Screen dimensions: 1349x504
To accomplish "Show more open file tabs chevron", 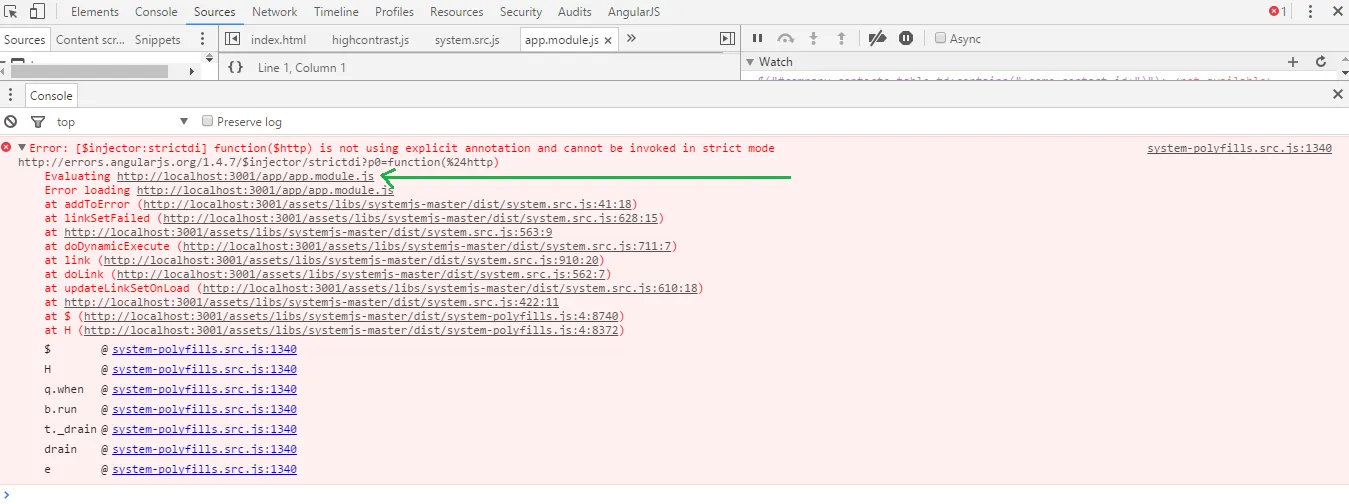I will 631,39.
